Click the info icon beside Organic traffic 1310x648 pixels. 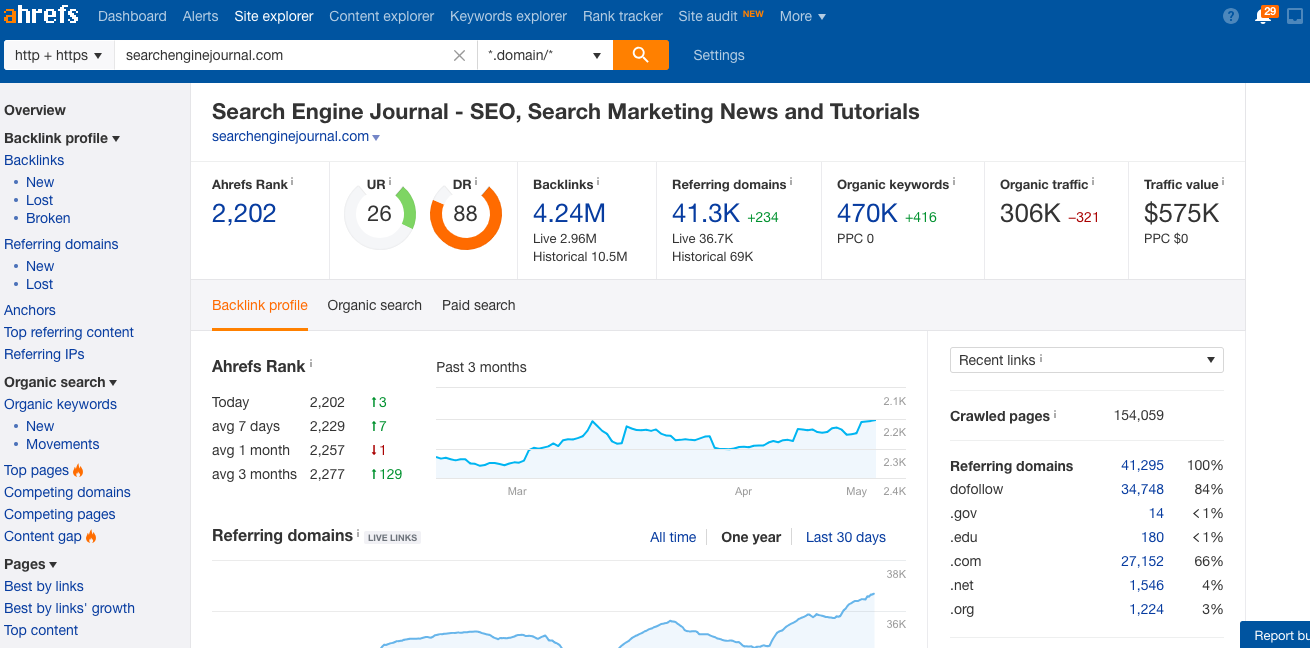(1093, 182)
